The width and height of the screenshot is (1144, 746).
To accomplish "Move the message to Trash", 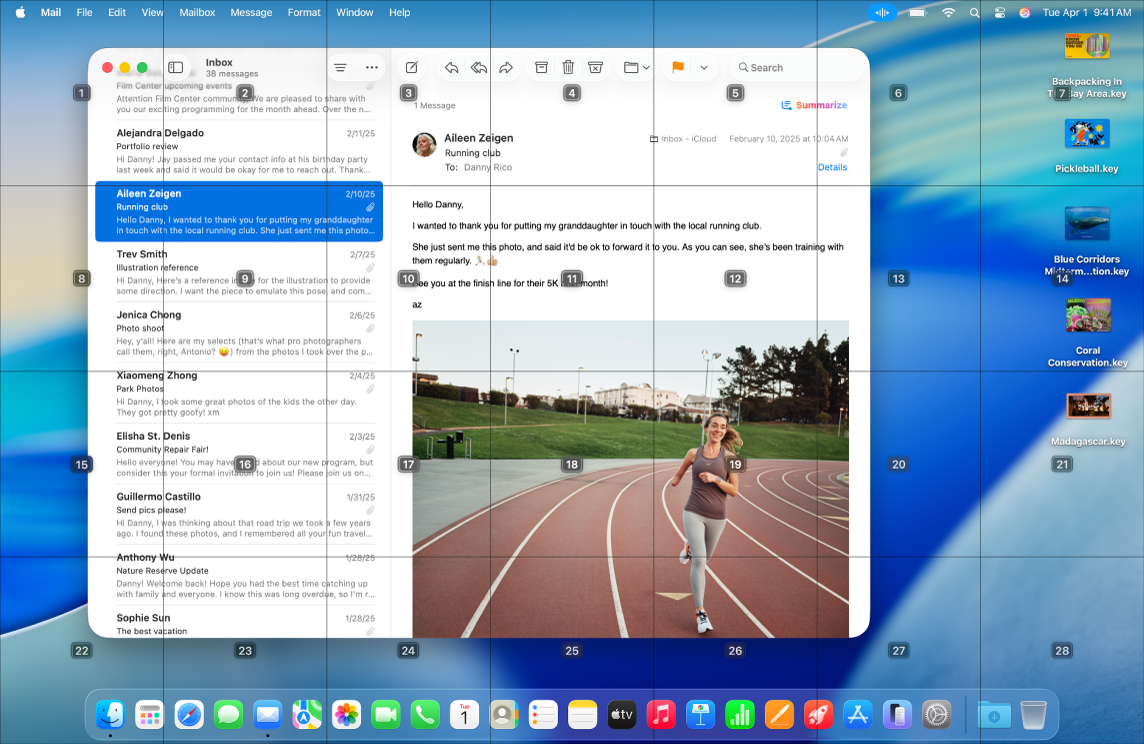I will click(568, 67).
